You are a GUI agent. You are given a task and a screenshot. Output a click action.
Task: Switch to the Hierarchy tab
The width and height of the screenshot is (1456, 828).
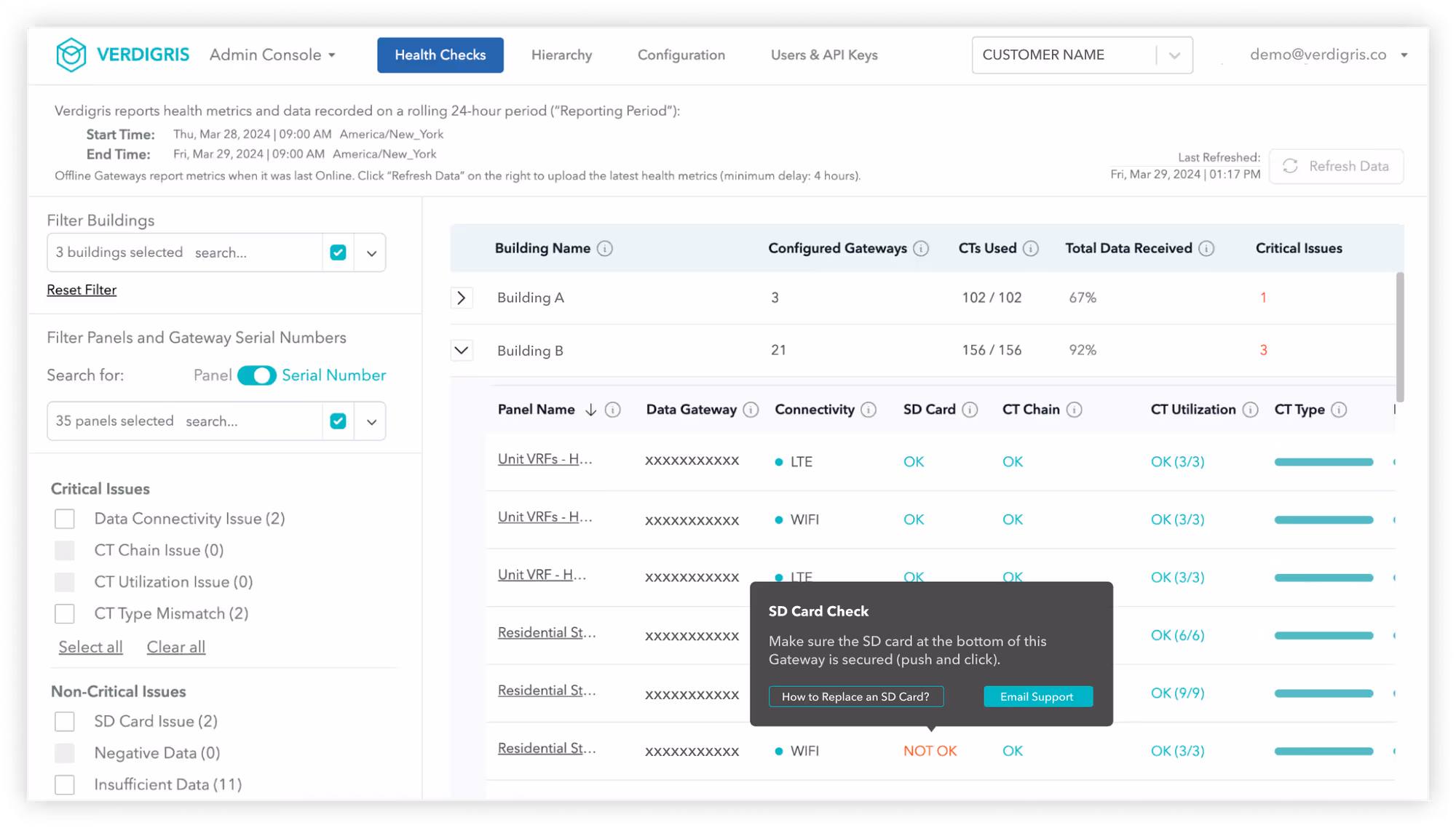561,55
